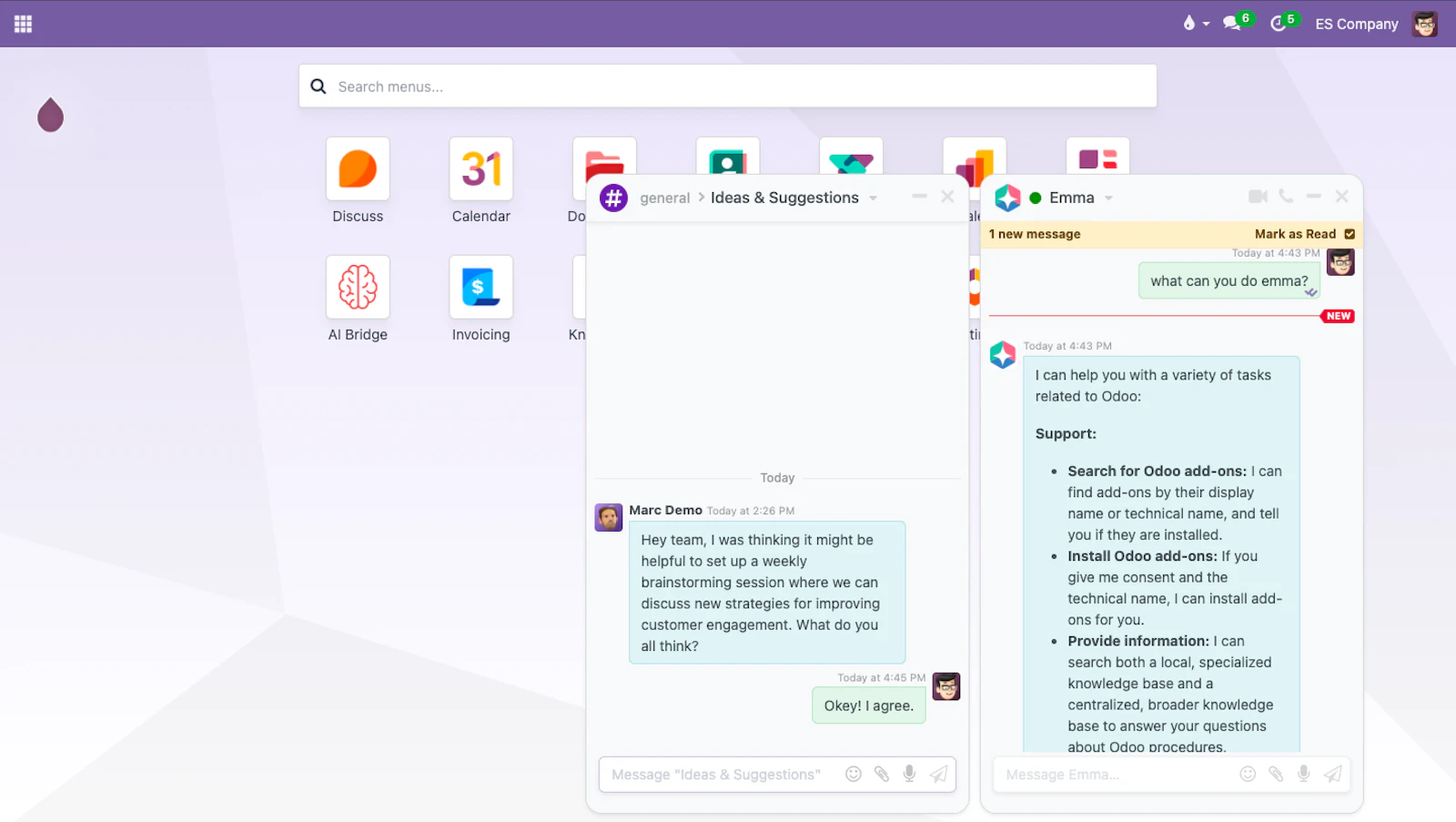Click the "Okey! I agree." message bubble

(869, 705)
